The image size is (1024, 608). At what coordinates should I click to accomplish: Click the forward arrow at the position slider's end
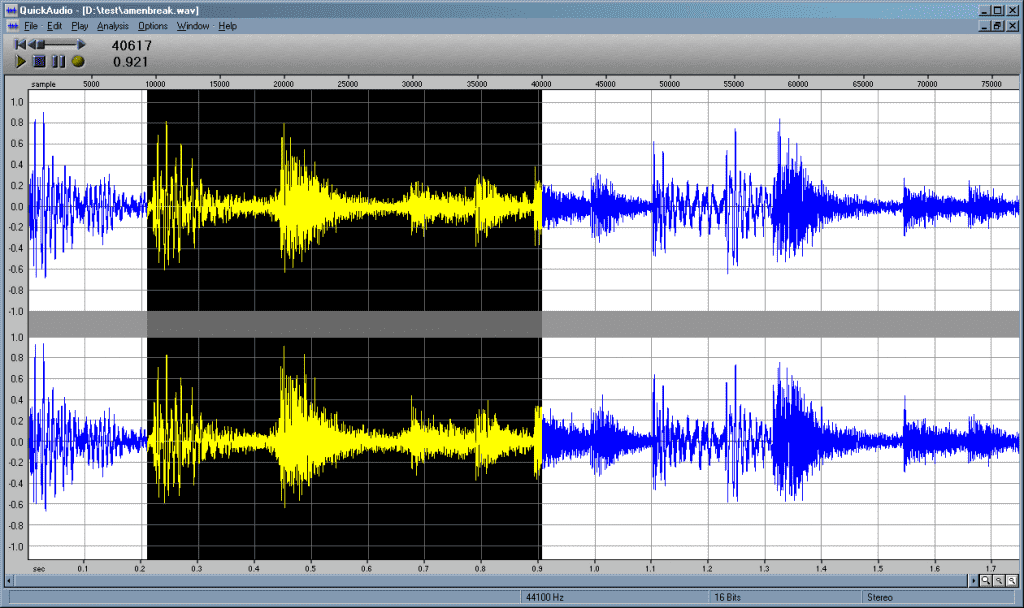81,44
